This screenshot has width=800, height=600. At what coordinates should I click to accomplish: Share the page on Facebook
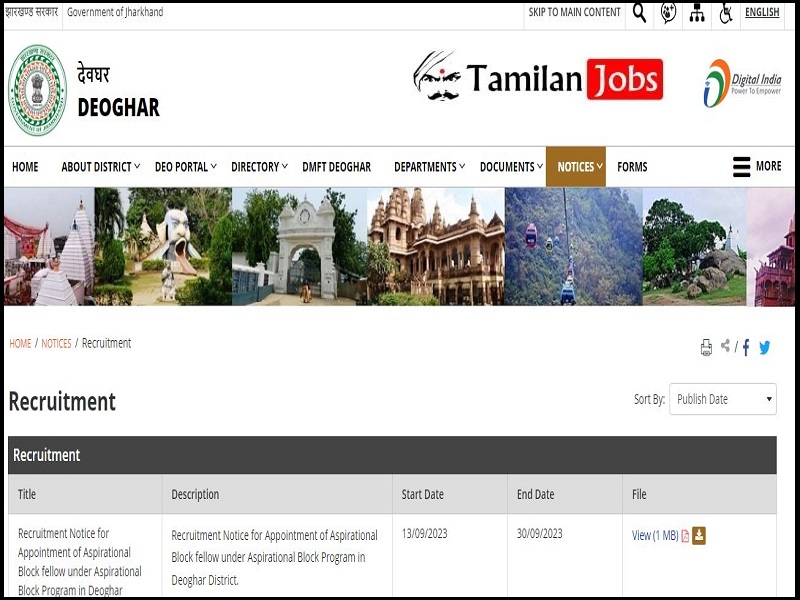click(746, 347)
